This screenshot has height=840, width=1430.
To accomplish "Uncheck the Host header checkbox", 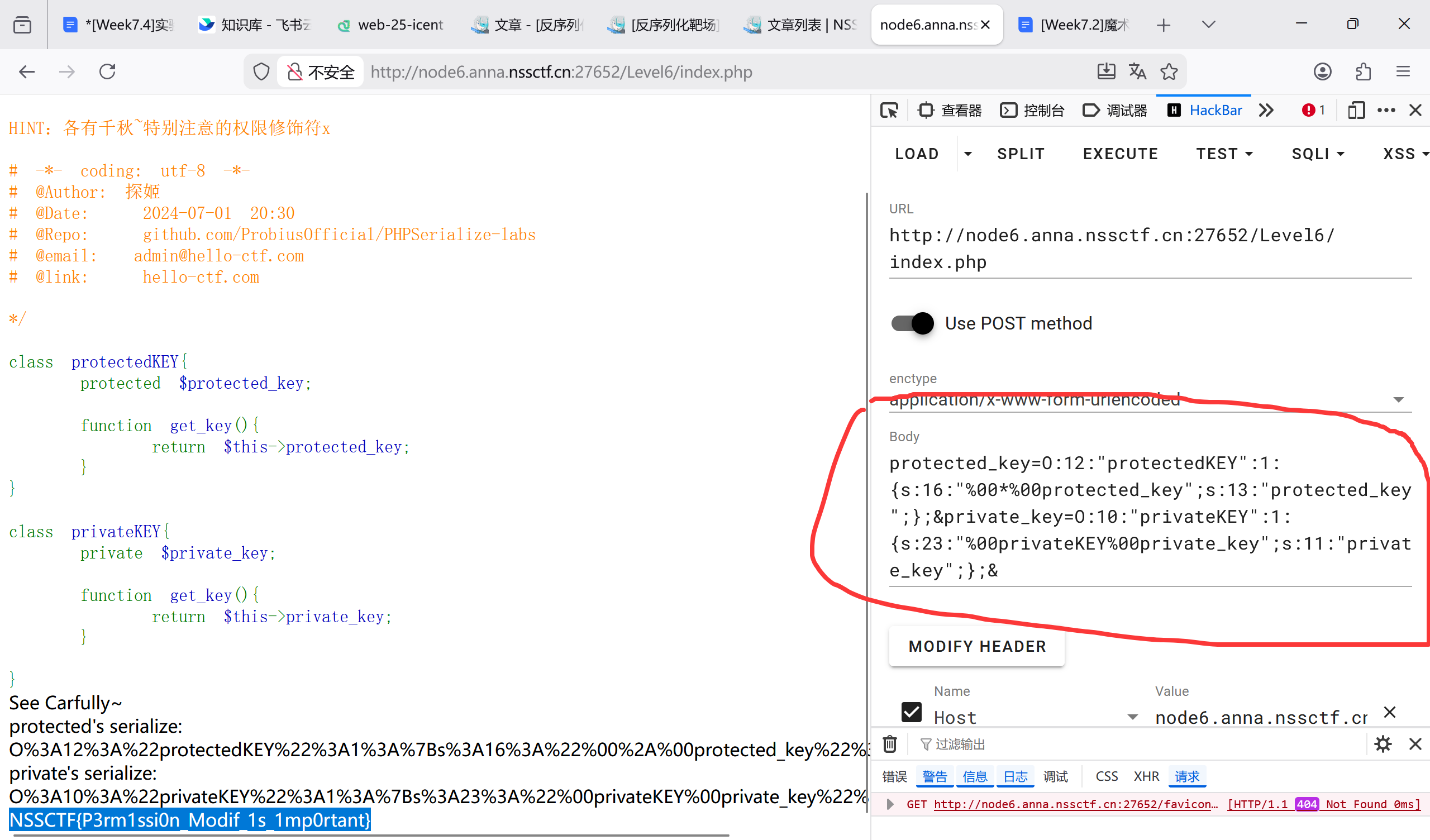I will click(x=911, y=712).
